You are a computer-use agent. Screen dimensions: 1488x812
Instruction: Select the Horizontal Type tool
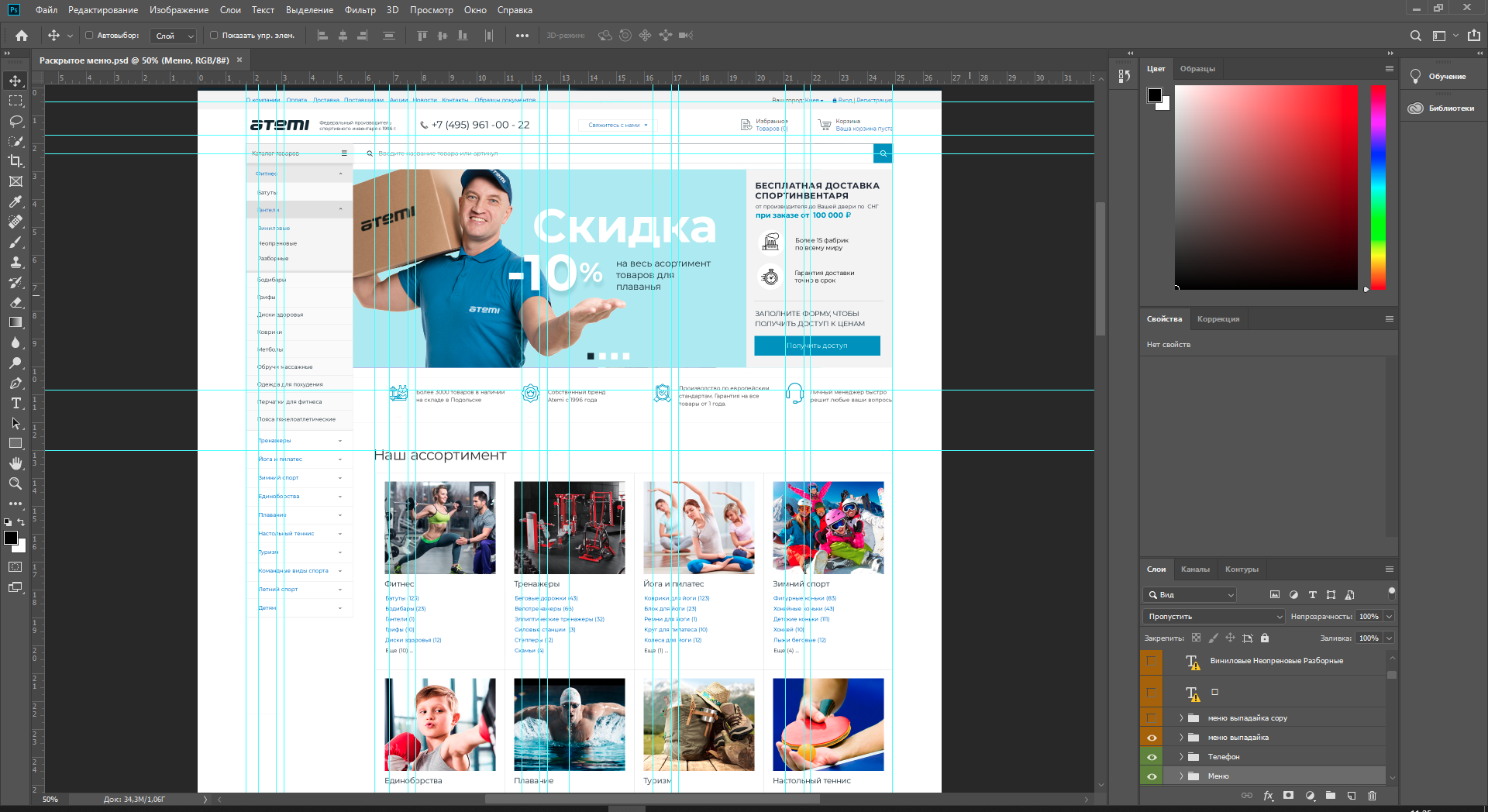click(15, 403)
